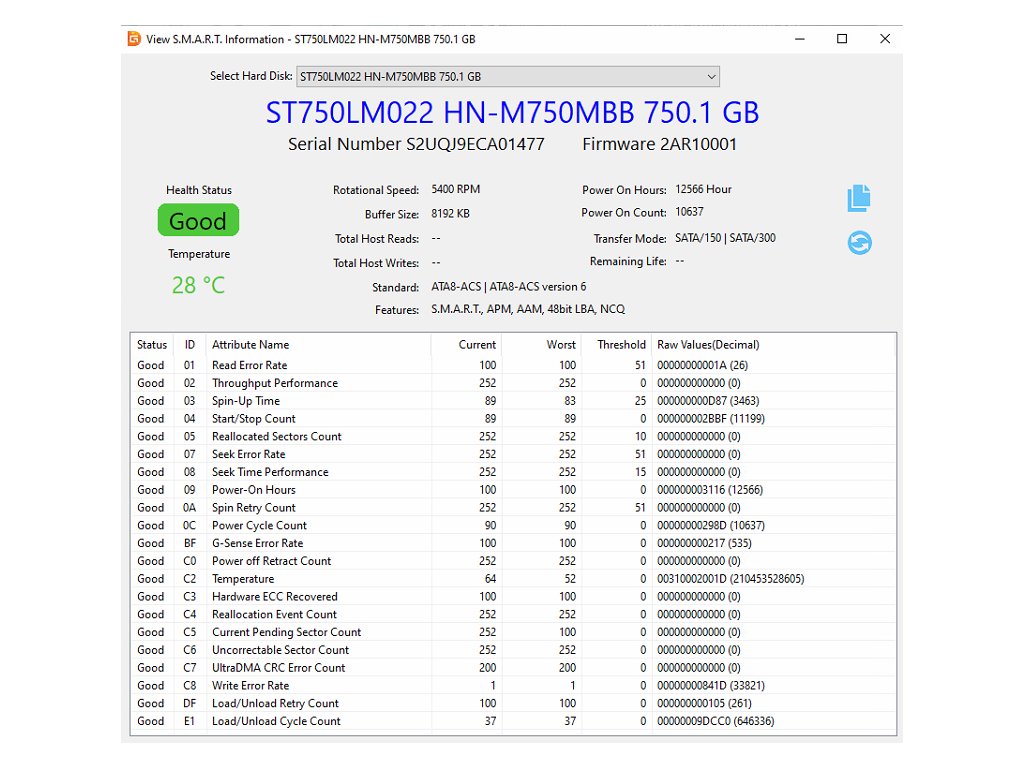Select the Seek Error Rate row

[513, 454]
